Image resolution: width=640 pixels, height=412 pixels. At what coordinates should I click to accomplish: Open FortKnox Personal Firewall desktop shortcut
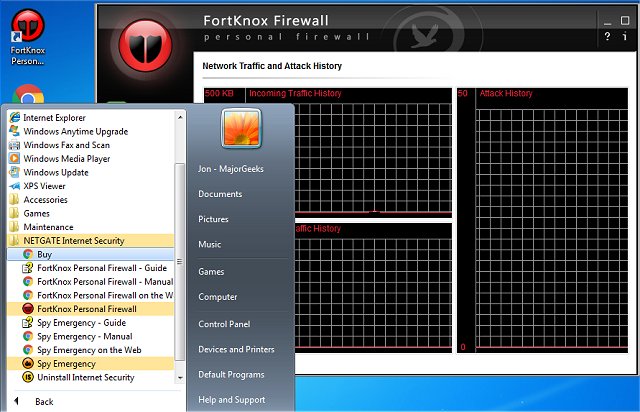point(27,38)
